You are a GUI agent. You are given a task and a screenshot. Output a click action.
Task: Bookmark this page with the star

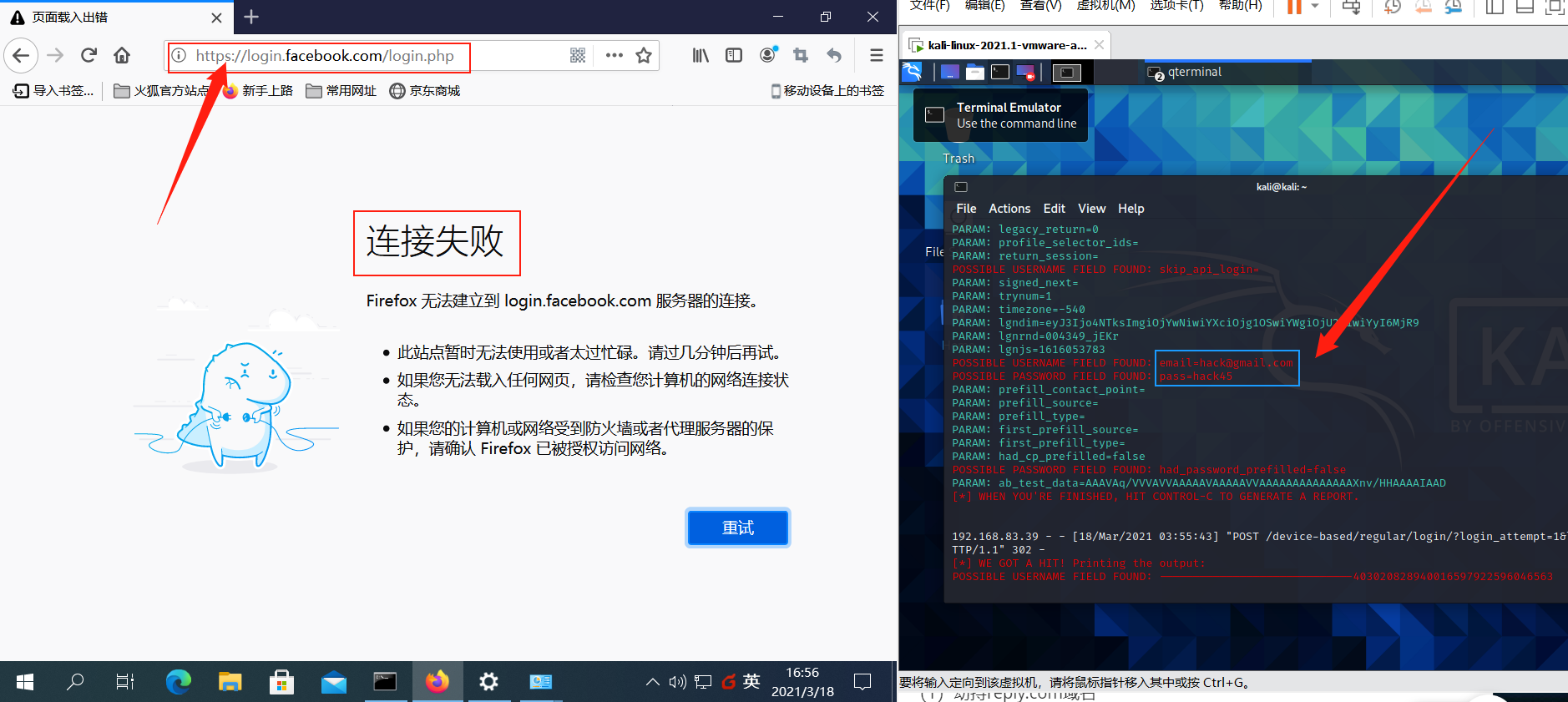(644, 56)
